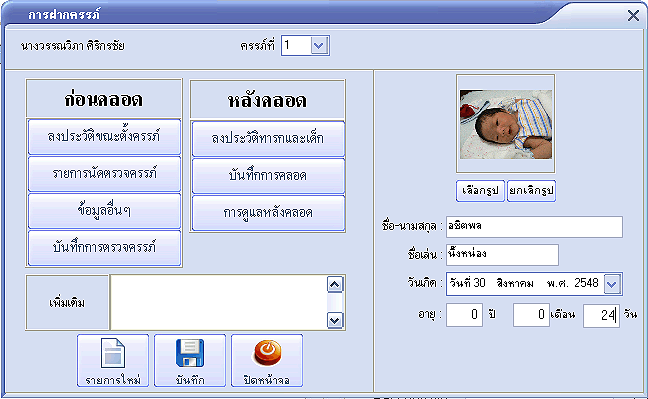Click inside the เพิ่มเติม notes text area
The height and width of the screenshot is (399, 648).
219,303
